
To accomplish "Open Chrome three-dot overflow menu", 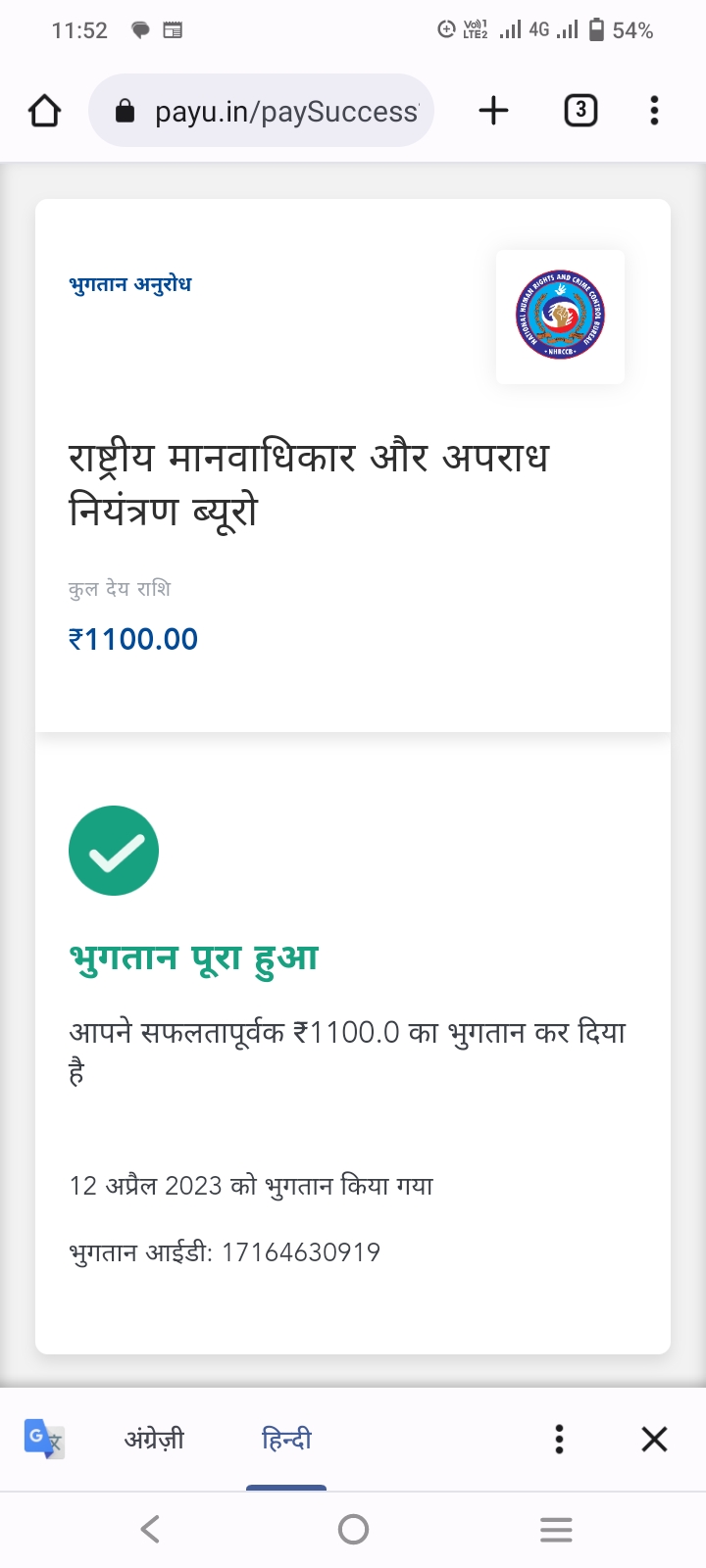I will click(x=654, y=111).
